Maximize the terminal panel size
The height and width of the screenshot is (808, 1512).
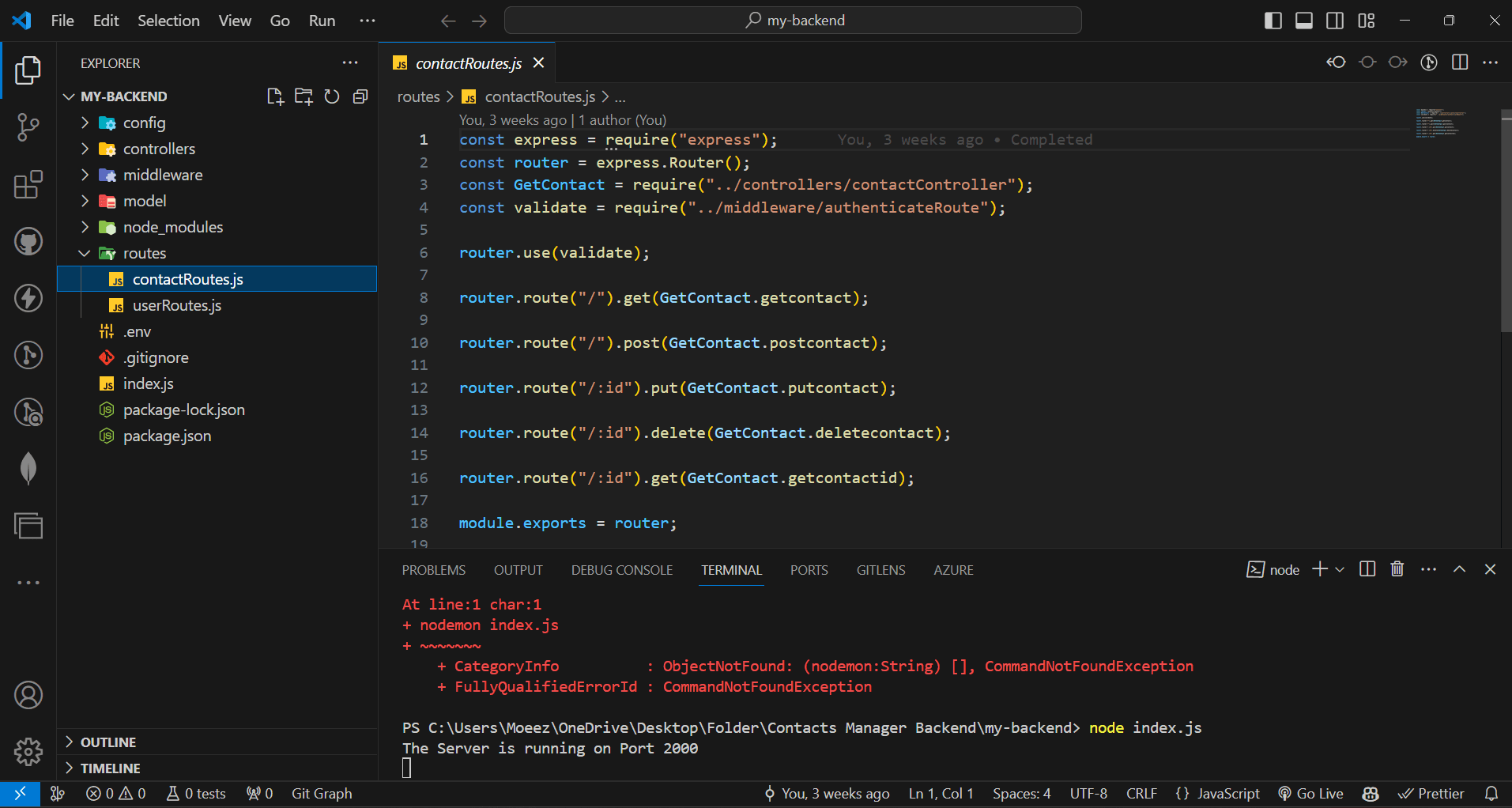click(x=1459, y=569)
